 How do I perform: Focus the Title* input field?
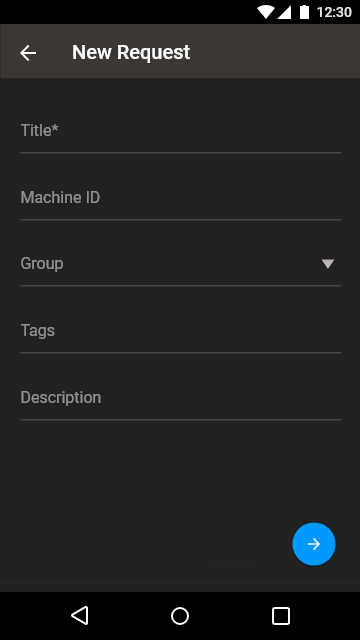tap(180, 131)
